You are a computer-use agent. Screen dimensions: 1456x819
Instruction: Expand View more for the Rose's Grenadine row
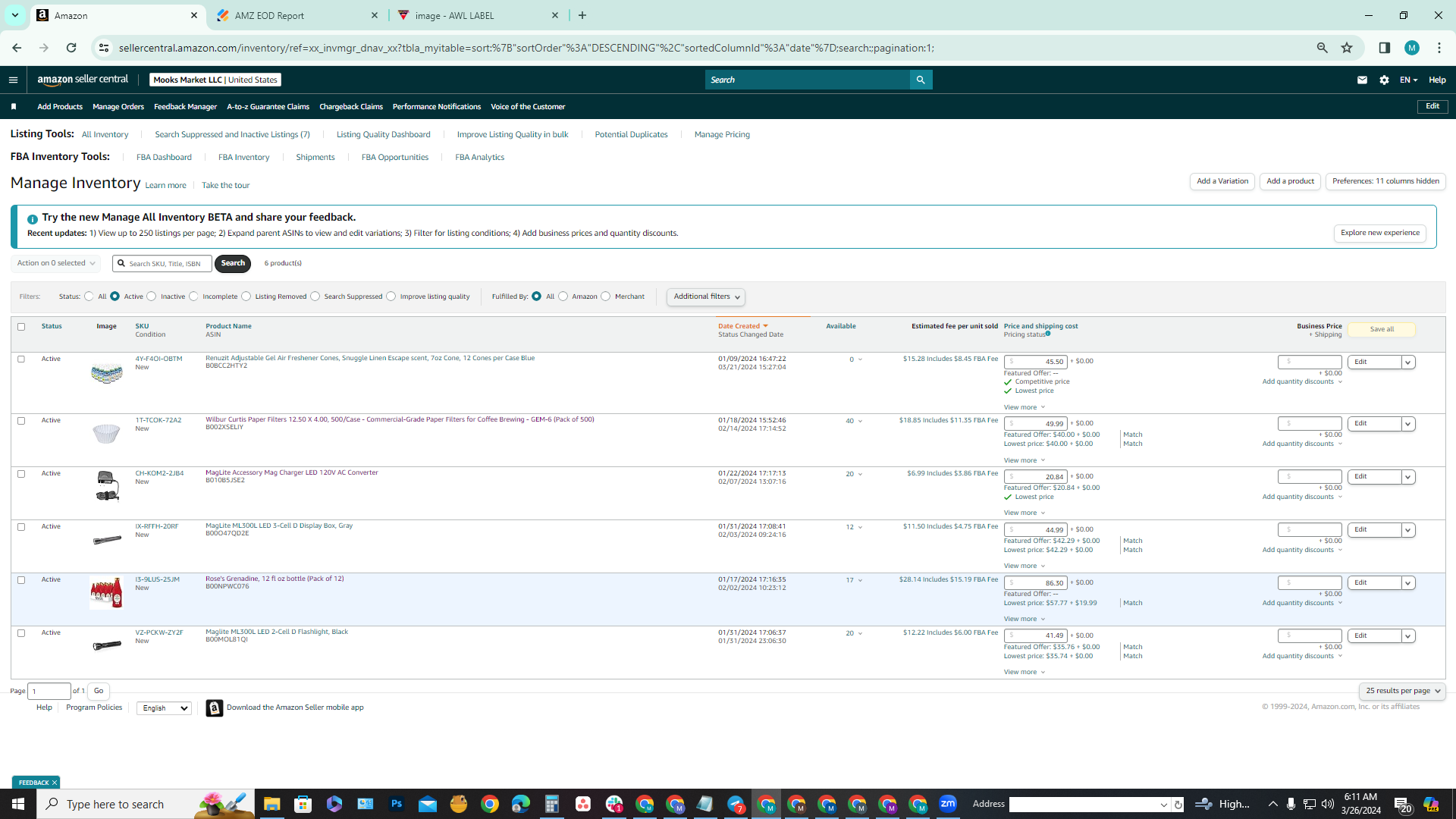pos(1025,619)
